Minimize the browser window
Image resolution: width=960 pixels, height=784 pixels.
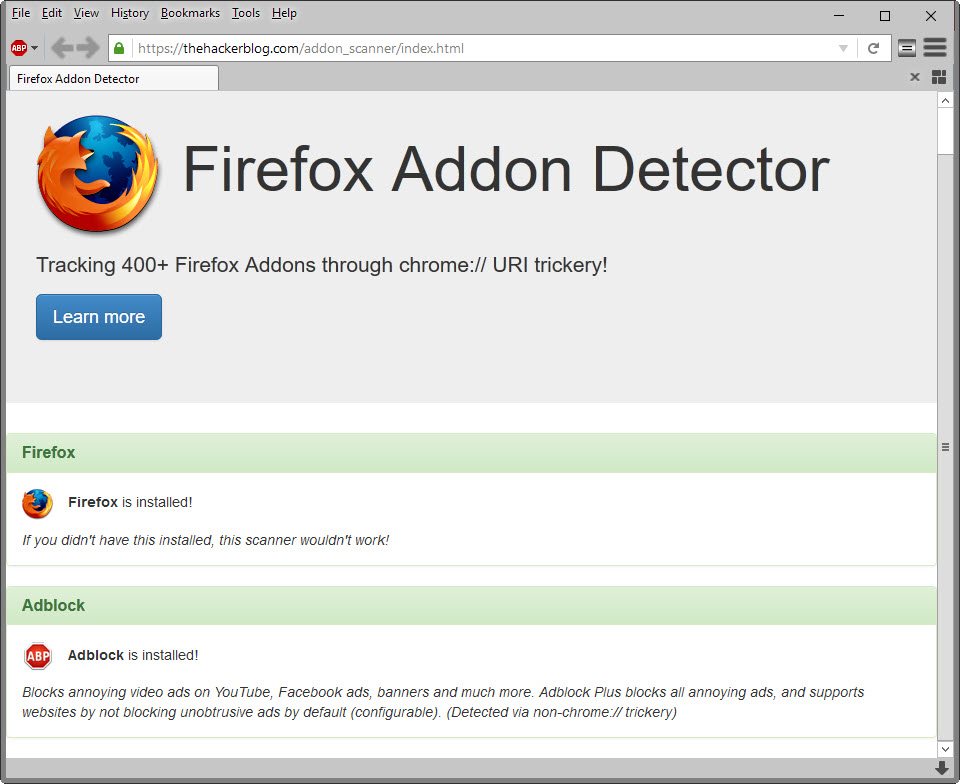pos(839,15)
